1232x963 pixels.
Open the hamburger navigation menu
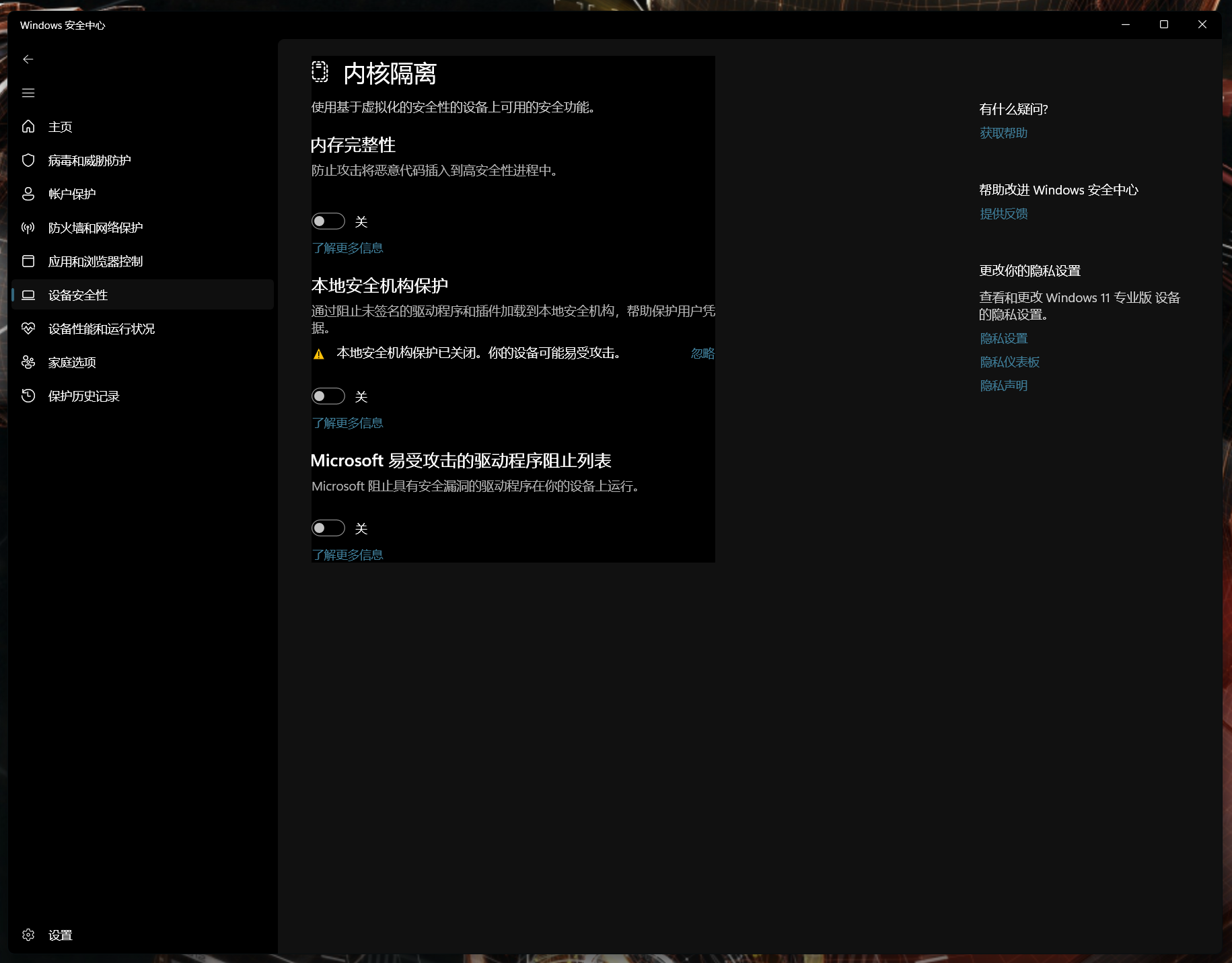[28, 93]
